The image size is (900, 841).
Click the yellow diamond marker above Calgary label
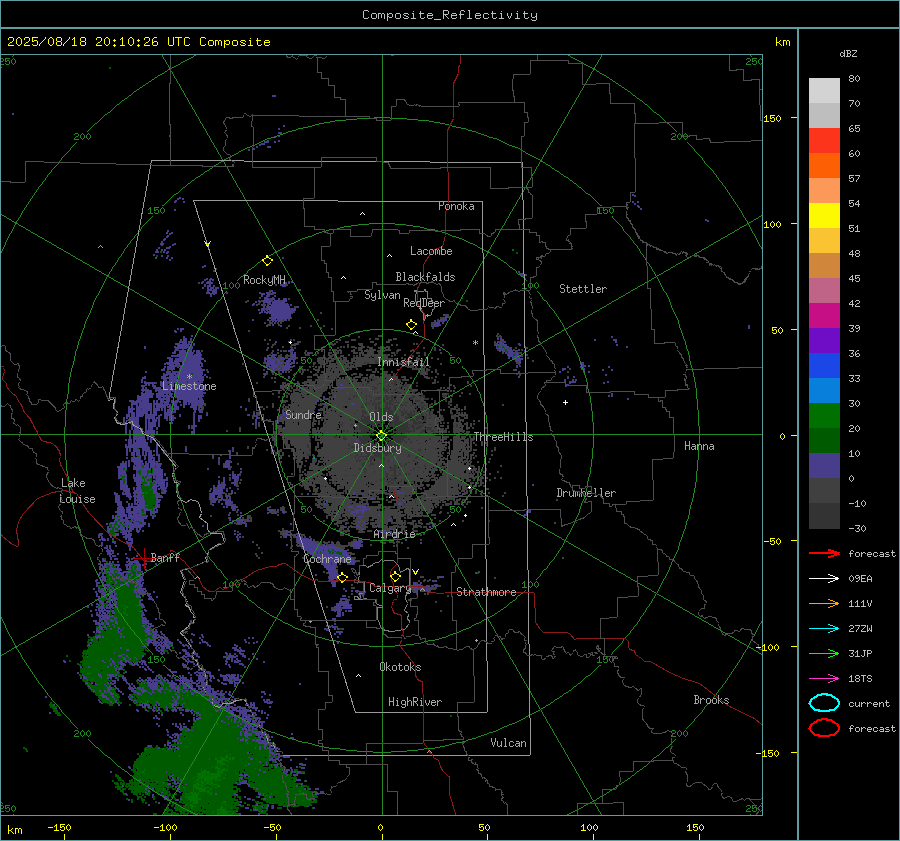coord(395,576)
